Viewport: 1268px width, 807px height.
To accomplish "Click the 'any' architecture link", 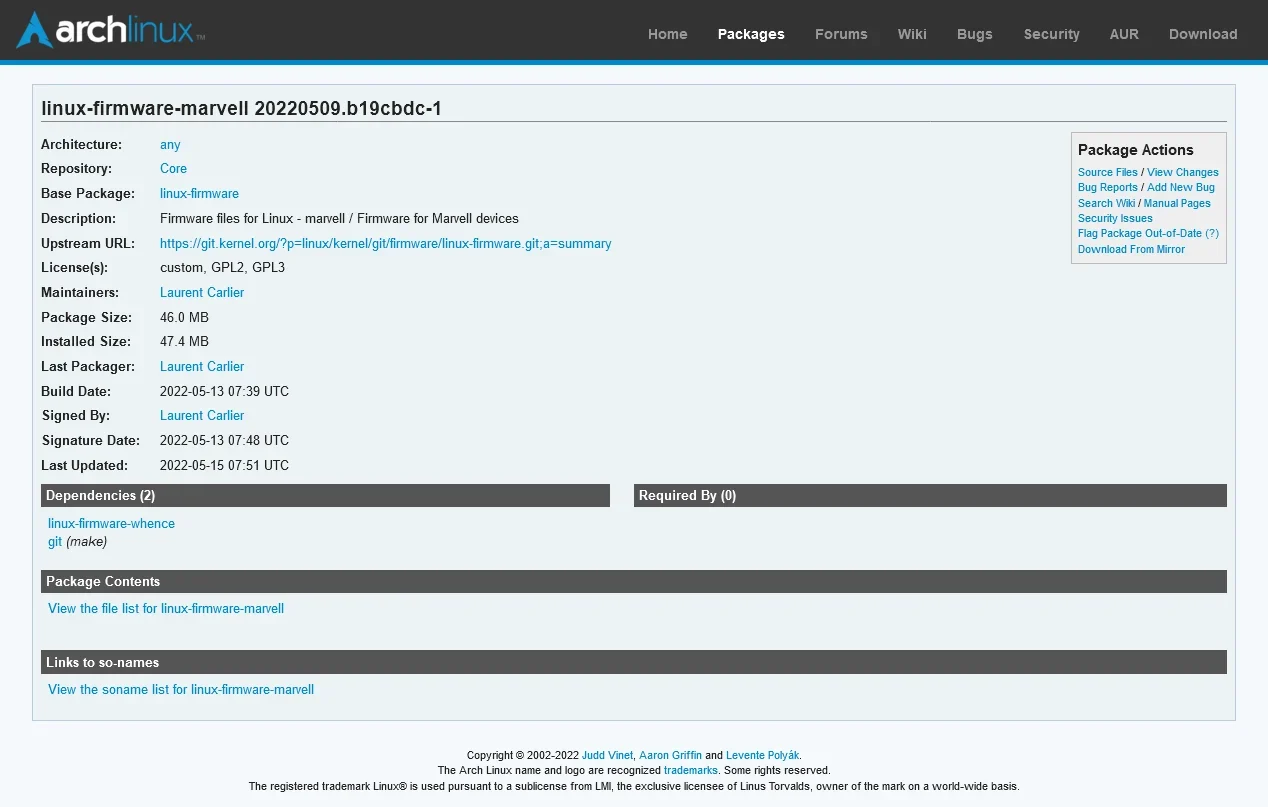I will pyautogui.click(x=170, y=145).
